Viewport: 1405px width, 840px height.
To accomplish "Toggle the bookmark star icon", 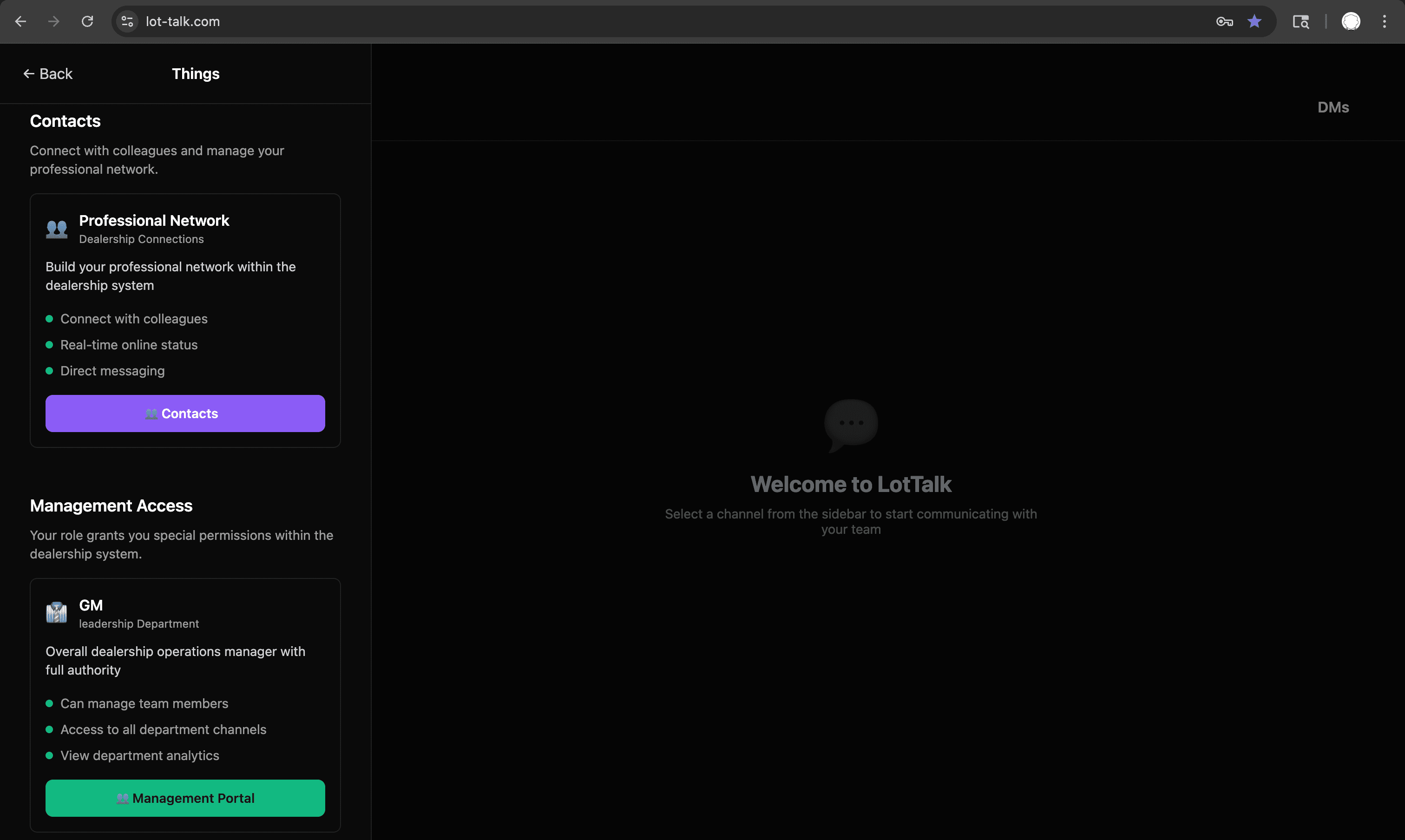I will click(1254, 21).
